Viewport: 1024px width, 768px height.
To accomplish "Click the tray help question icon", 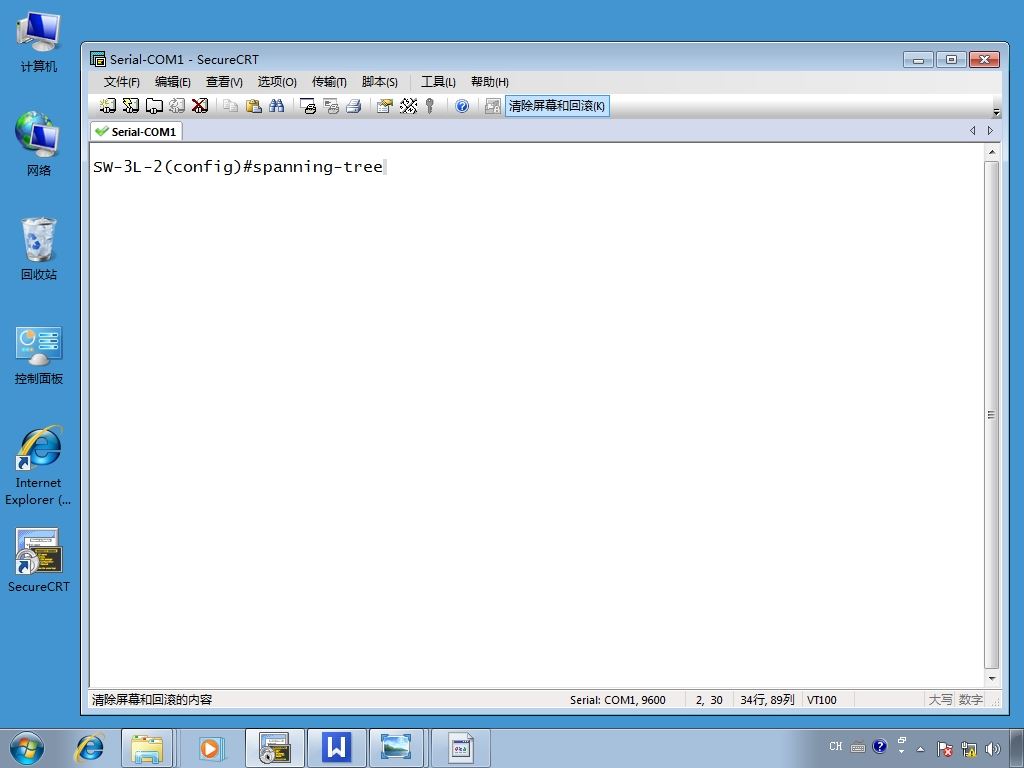I will 880,746.
